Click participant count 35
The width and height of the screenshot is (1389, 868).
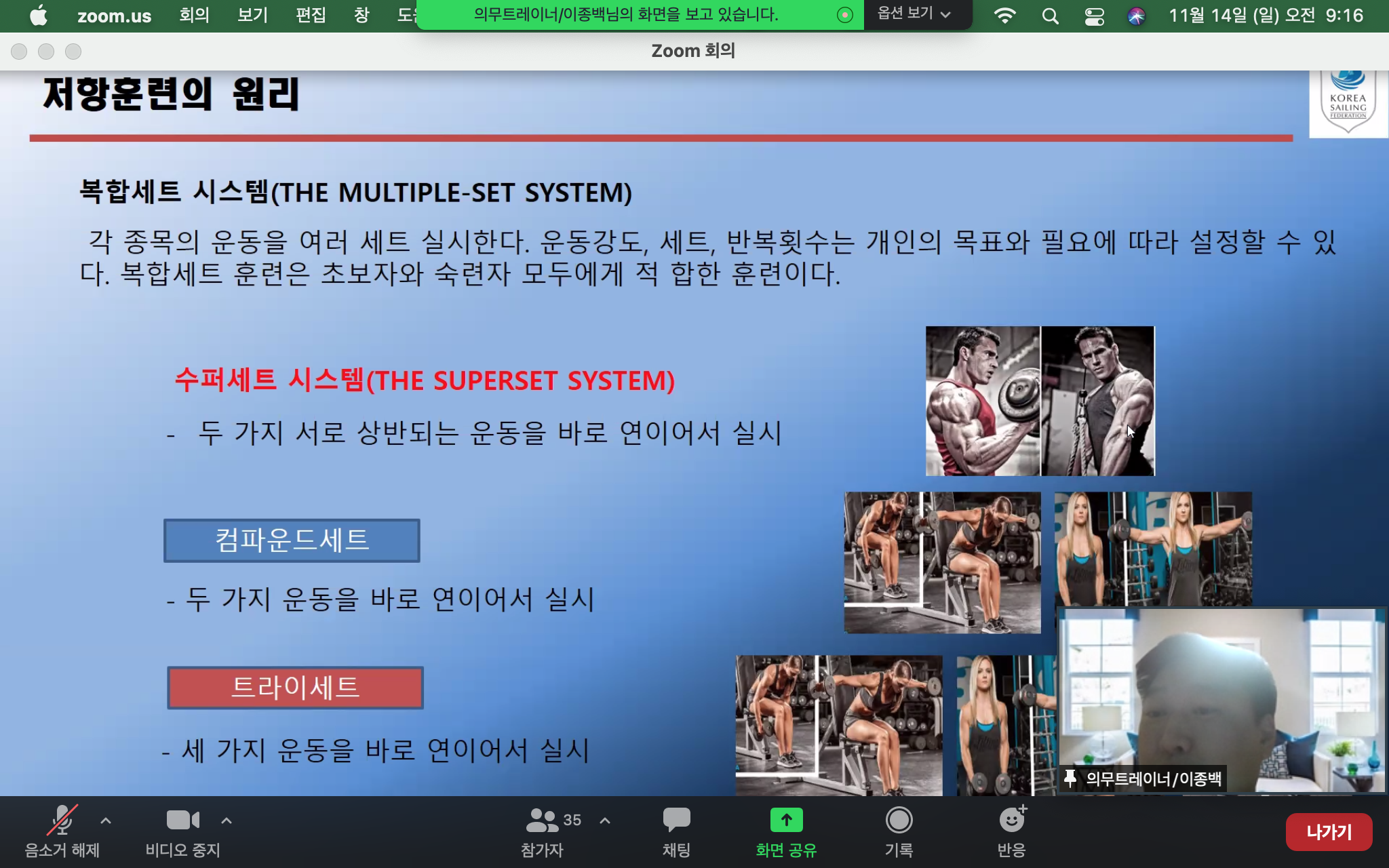coord(572,820)
